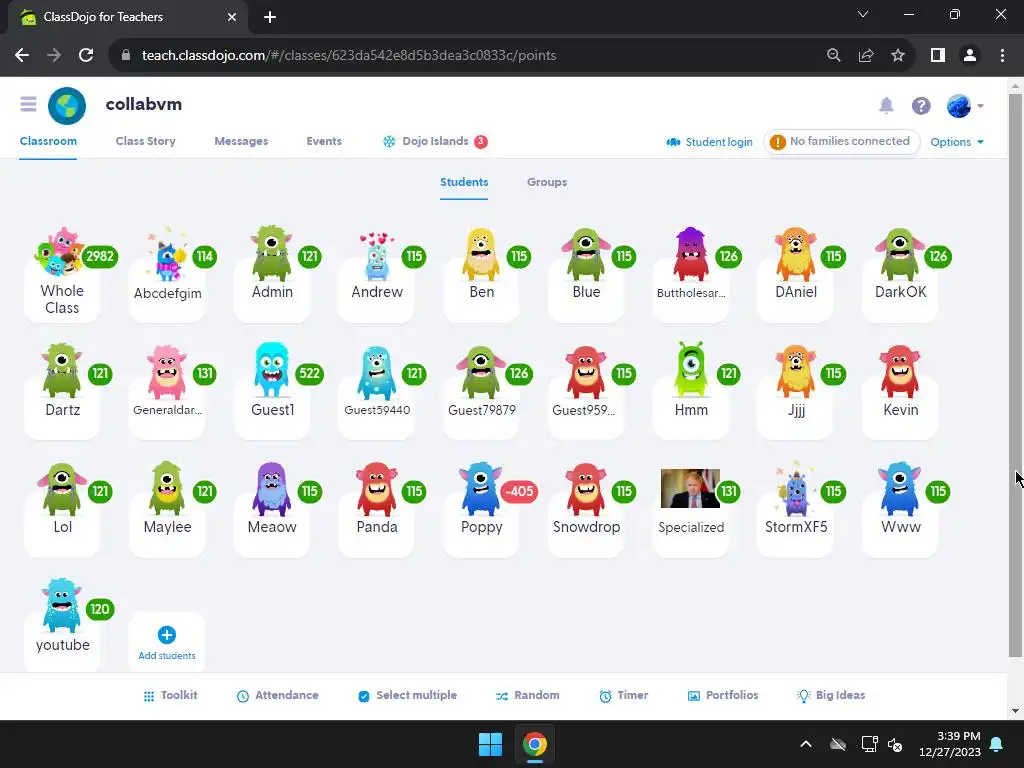This screenshot has width=1024, height=768.
Task: Click Abcdefgim's monster avatar
Action: pos(167,253)
